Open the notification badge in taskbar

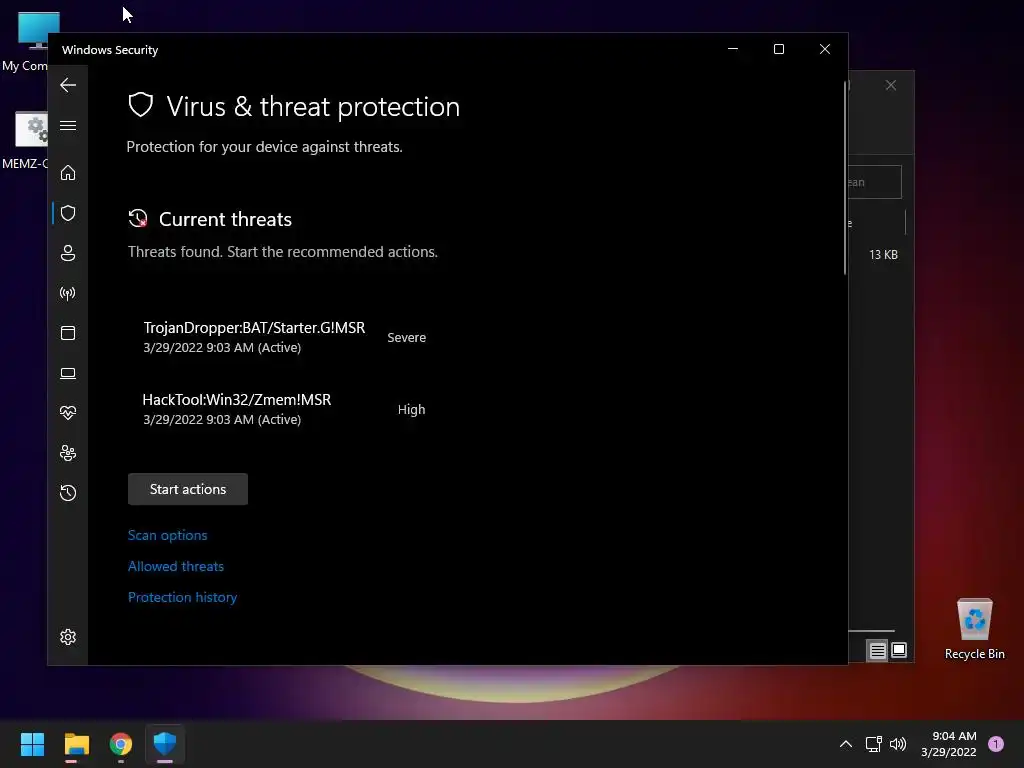point(996,744)
